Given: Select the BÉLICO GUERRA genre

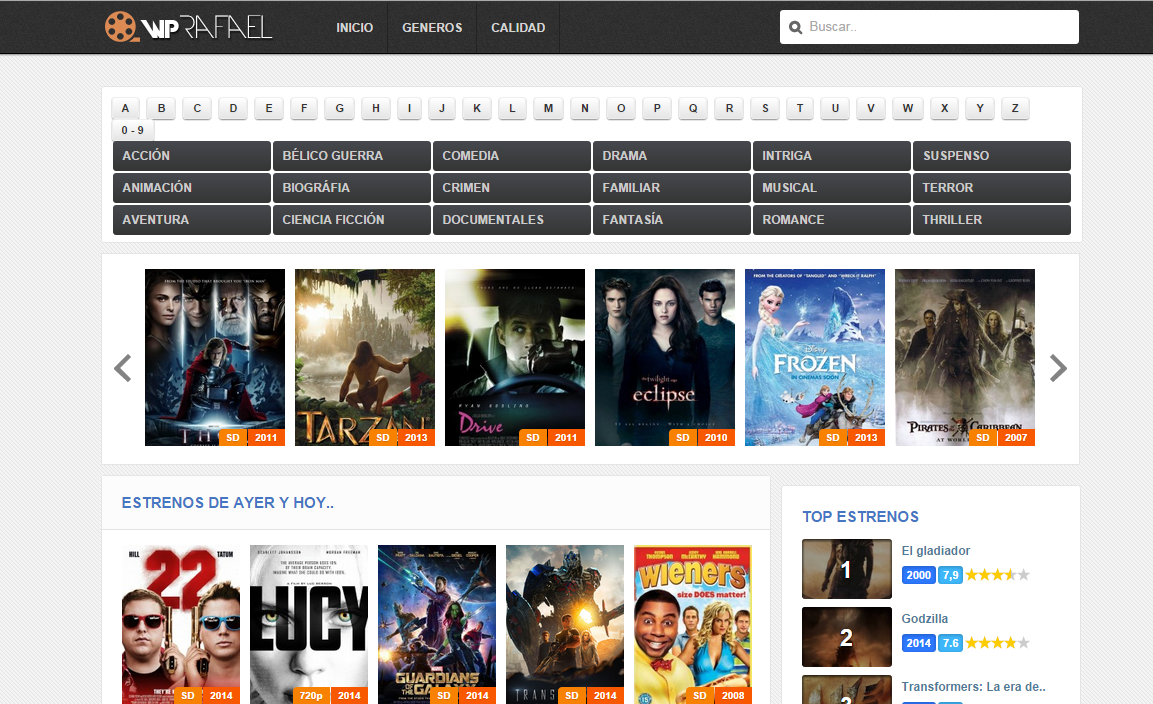Looking at the screenshot, I should [x=351, y=156].
